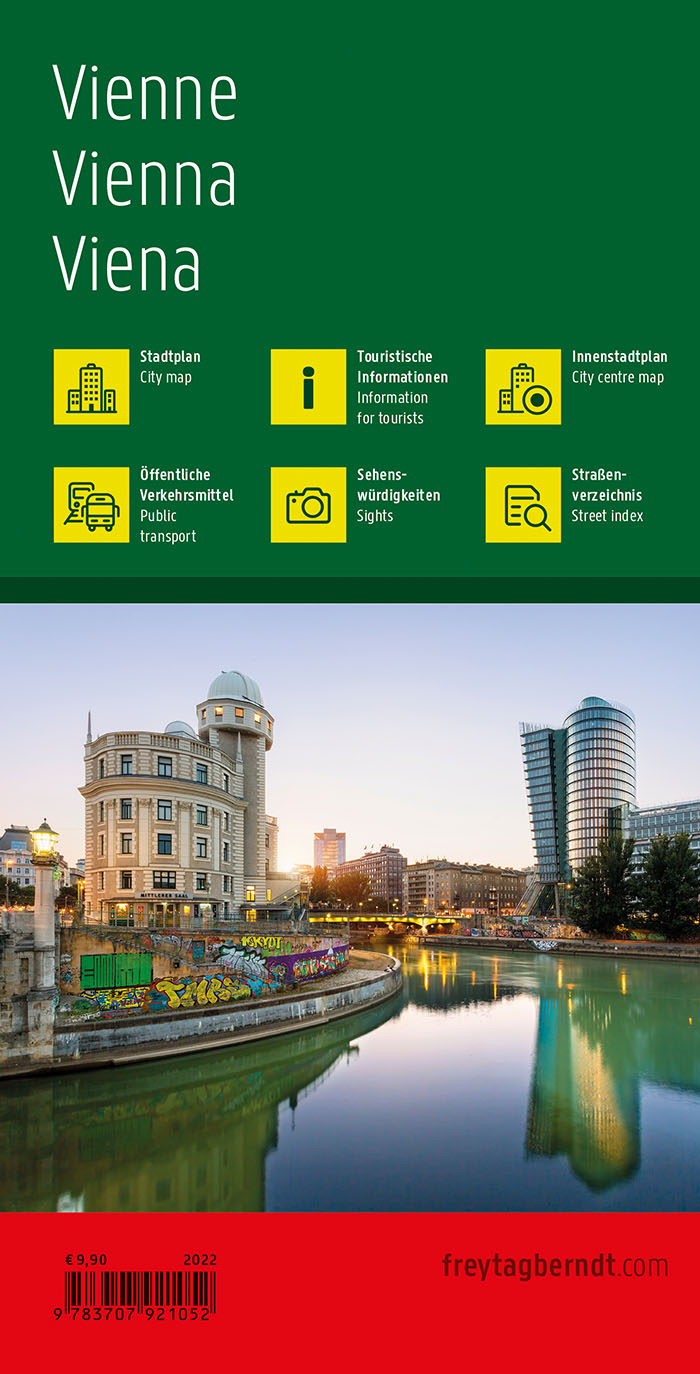Viewport: 700px width, 1374px height.
Task: Open the public transport bus icon
Action: 91,505
